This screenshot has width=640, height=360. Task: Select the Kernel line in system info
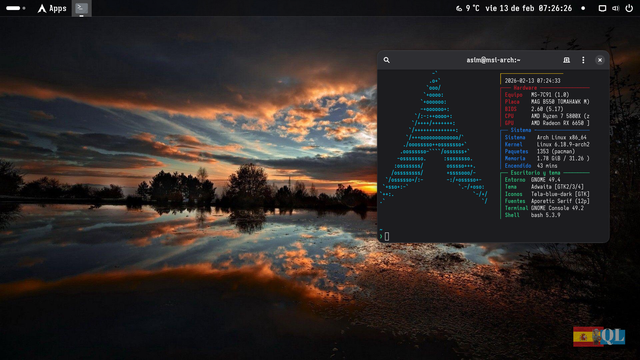click(x=547, y=144)
